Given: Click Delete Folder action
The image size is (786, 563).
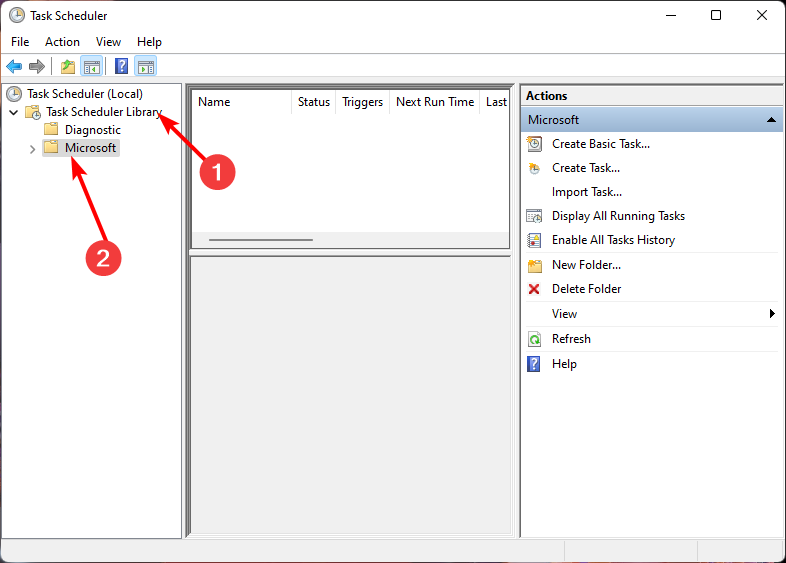Looking at the screenshot, I should click(586, 289).
